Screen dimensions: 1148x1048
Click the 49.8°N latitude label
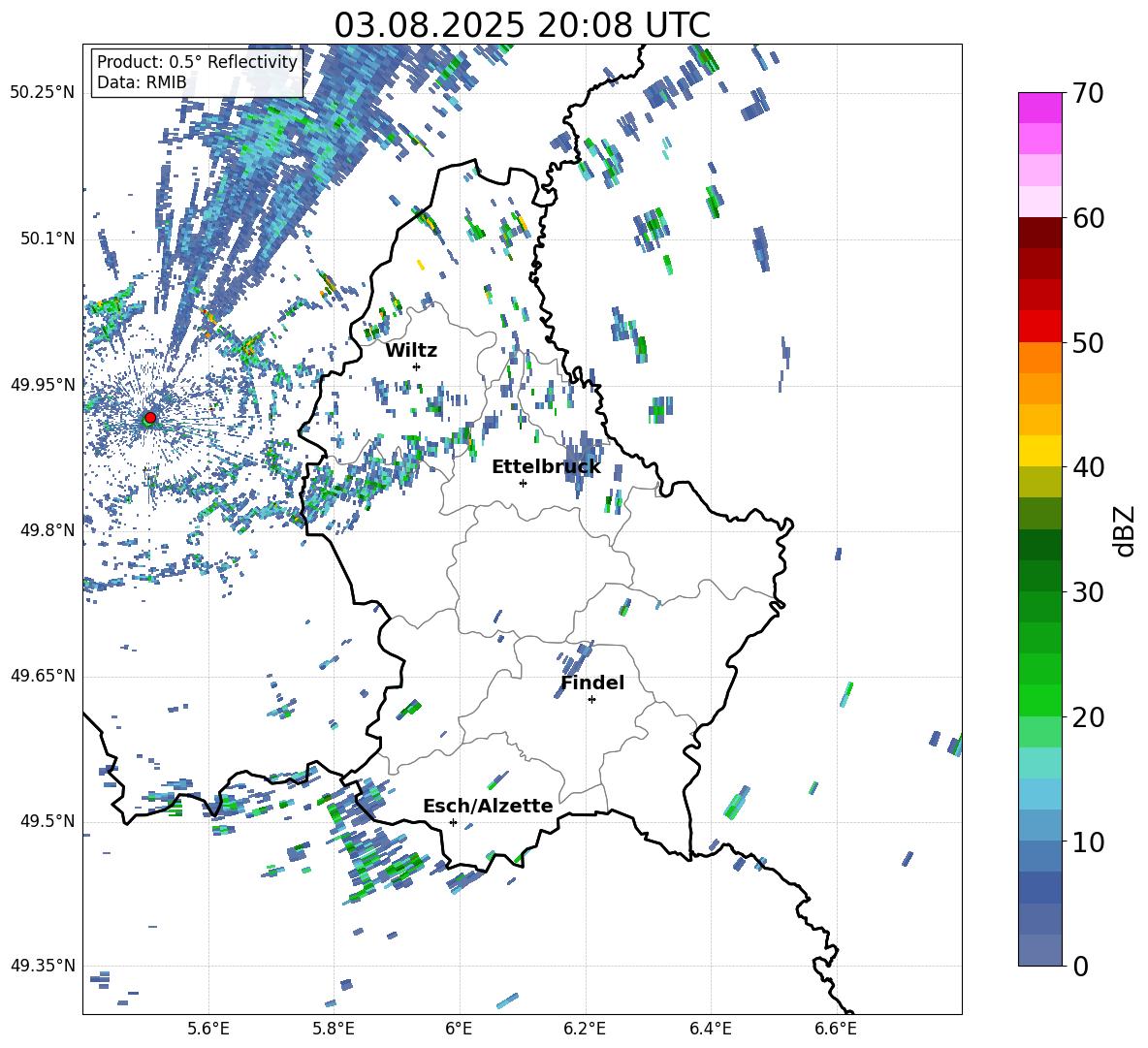(x=48, y=530)
